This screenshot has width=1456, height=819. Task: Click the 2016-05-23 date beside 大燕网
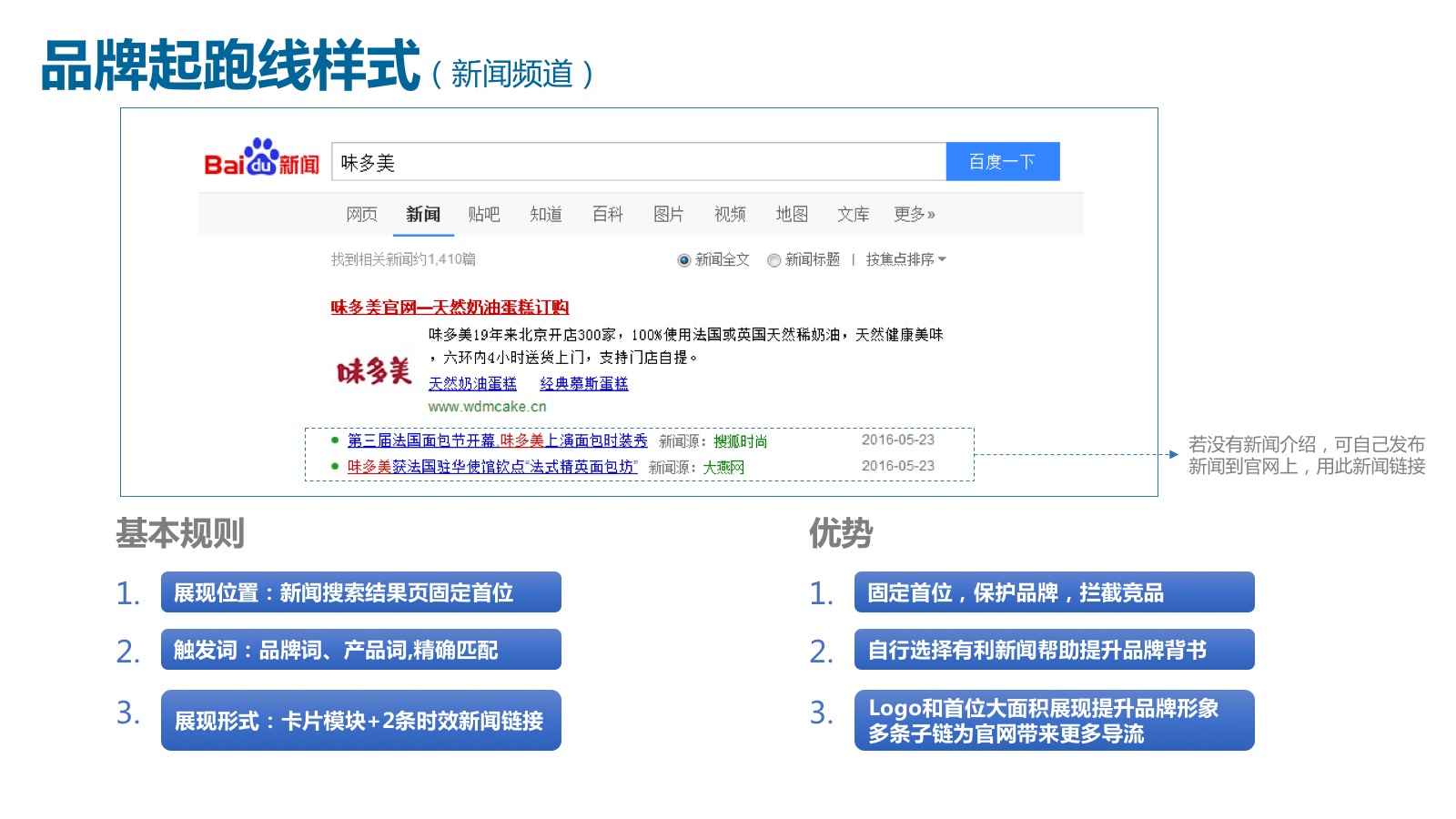click(898, 465)
